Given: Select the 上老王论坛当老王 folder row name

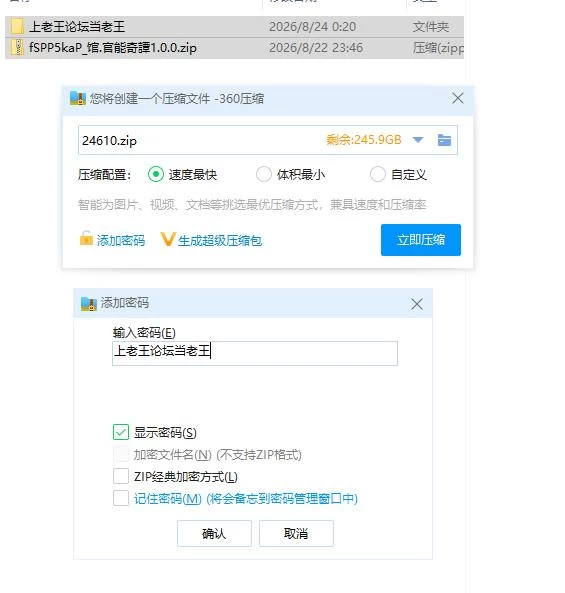Looking at the screenshot, I should (x=77, y=26).
